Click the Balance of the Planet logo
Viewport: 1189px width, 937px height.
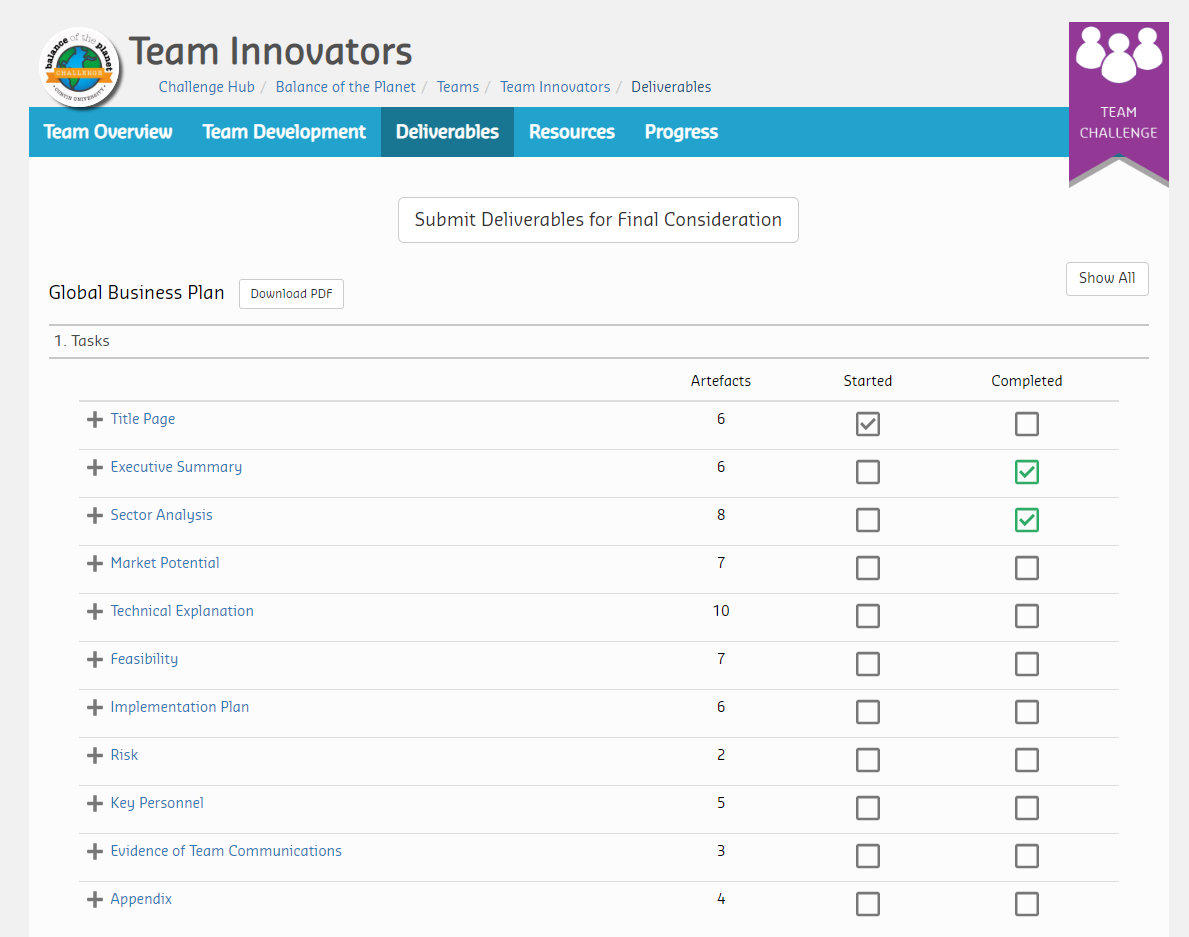pyautogui.click(x=80, y=68)
